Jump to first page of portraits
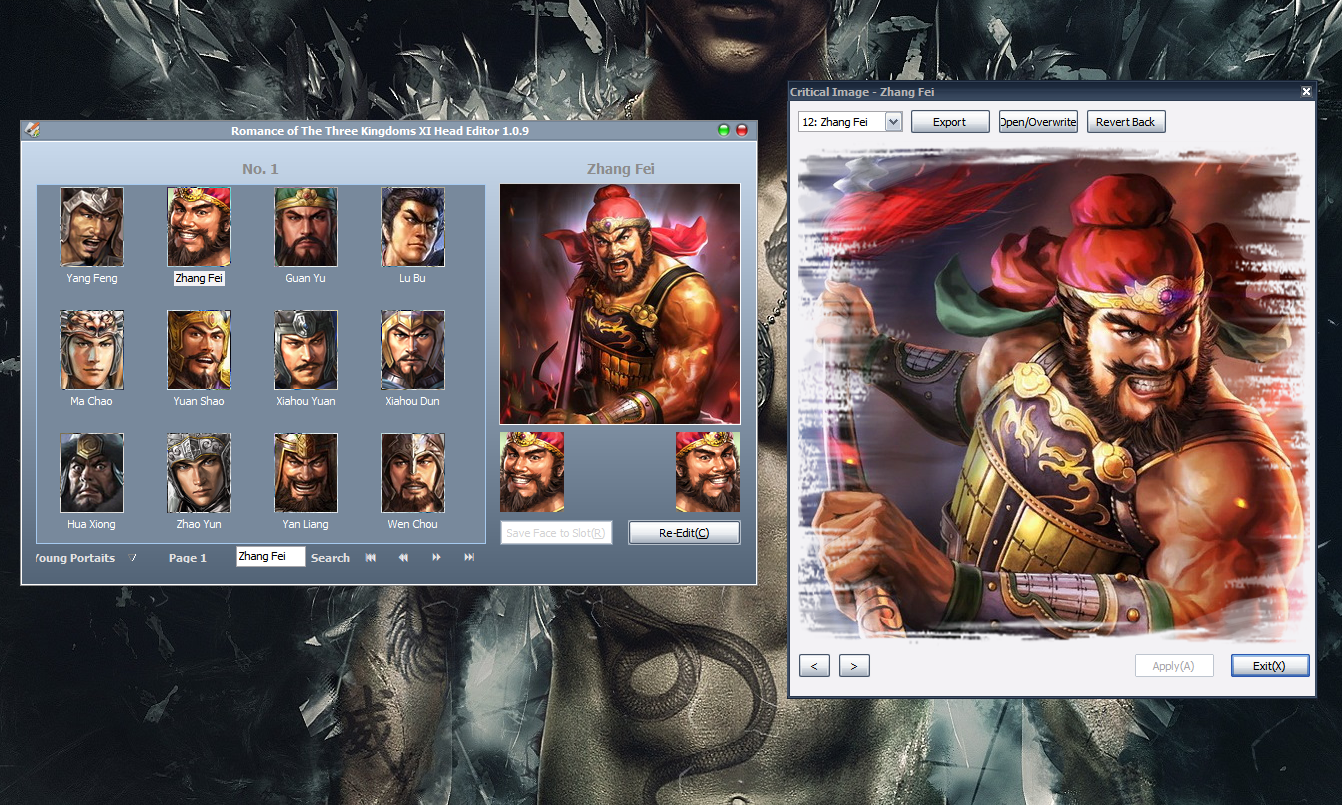 click(x=371, y=557)
